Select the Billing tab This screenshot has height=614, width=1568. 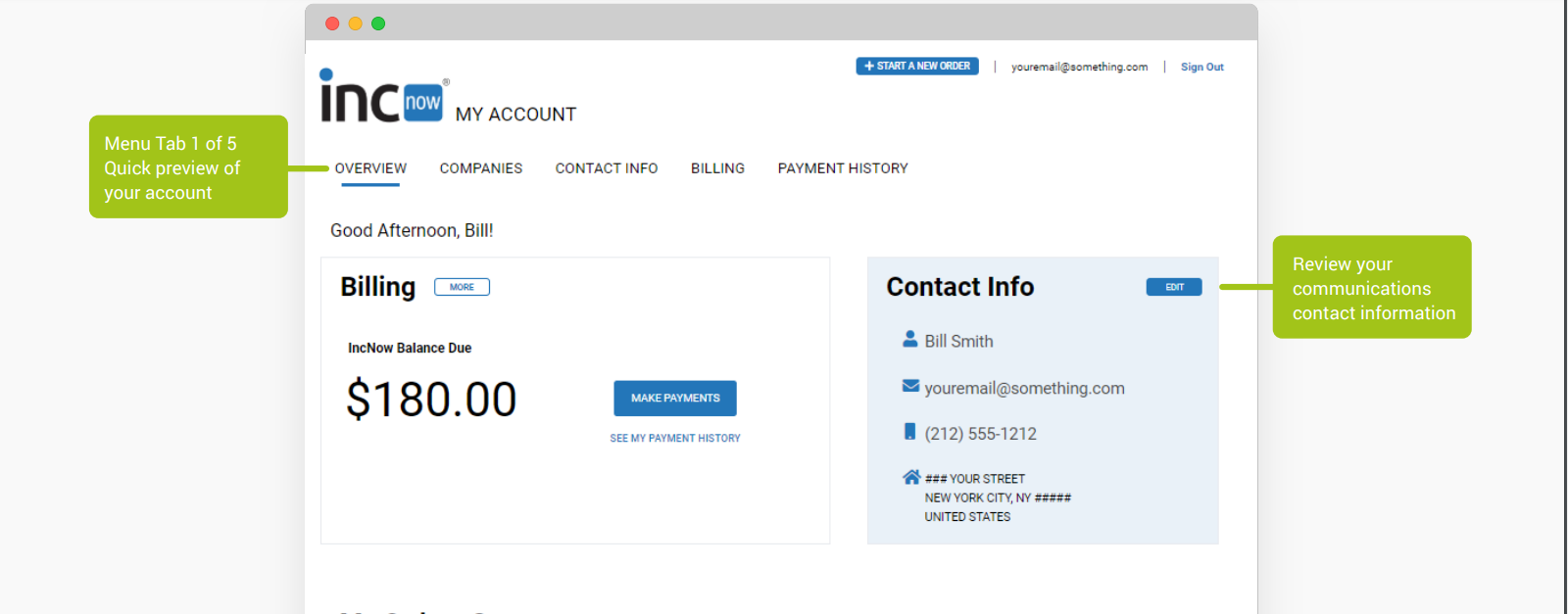[717, 168]
